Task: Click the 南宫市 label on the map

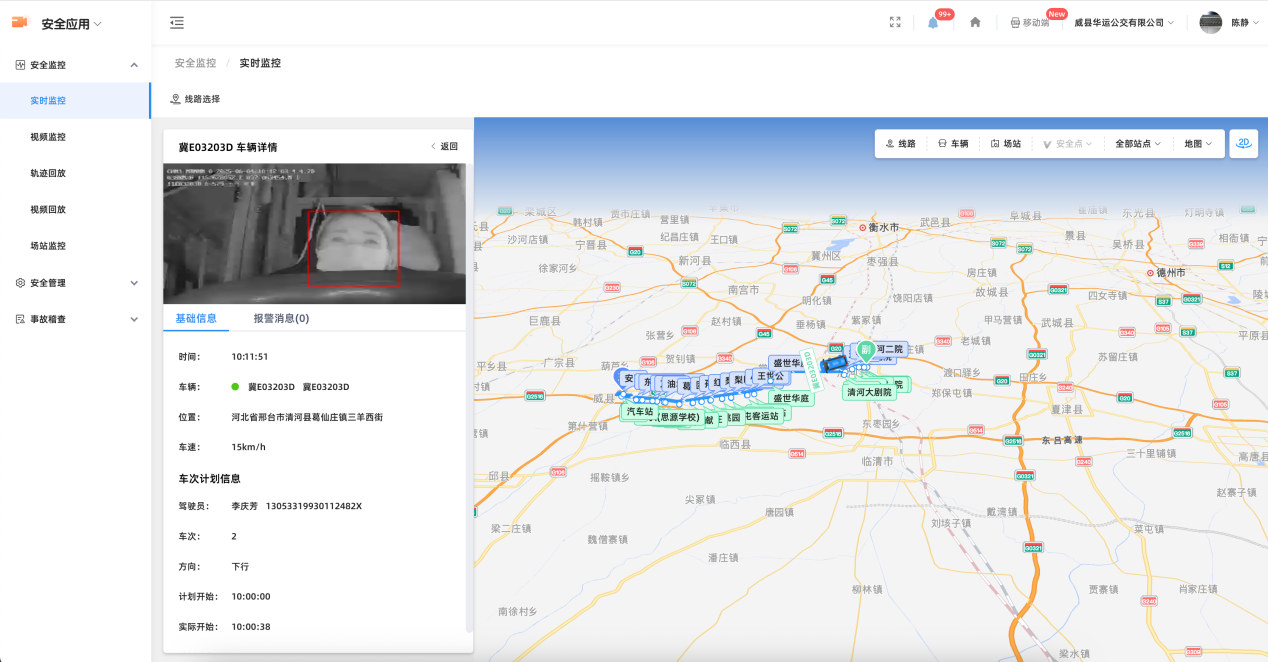Action: (x=745, y=289)
